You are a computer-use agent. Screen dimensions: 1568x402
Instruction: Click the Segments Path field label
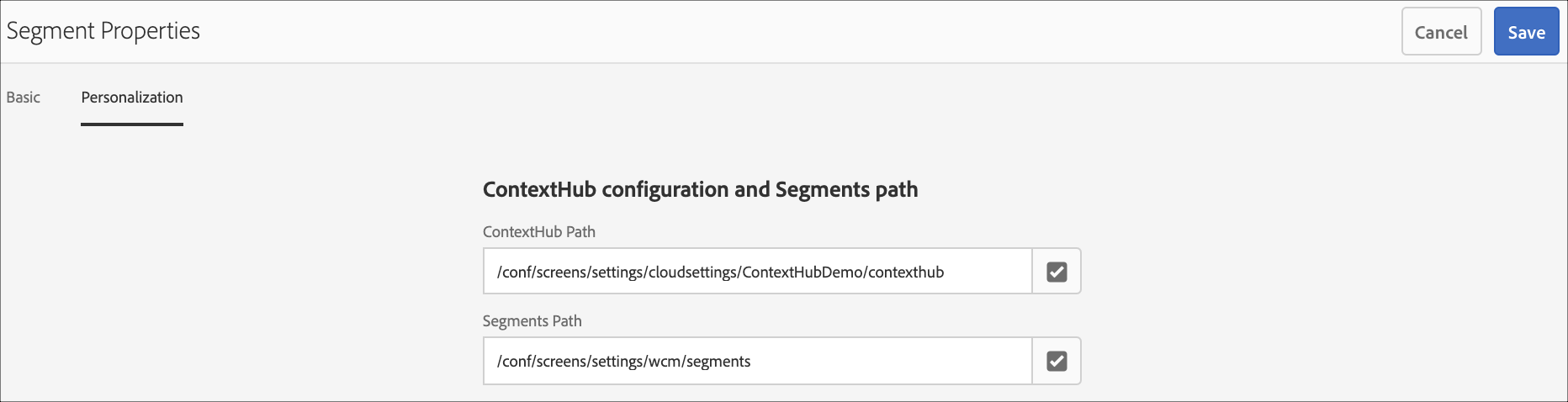[532, 321]
